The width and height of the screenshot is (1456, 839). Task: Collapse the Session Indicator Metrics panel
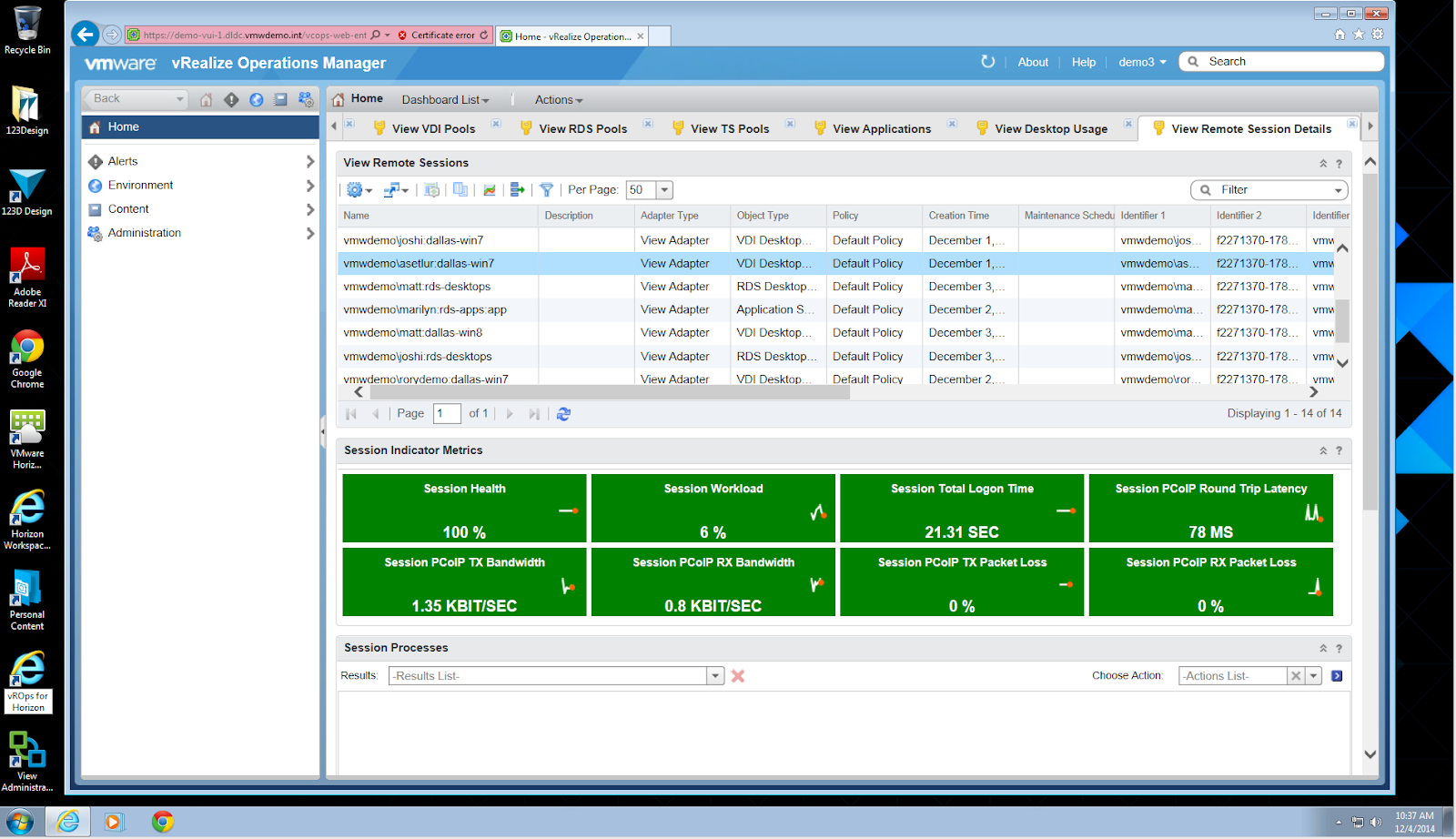tap(1323, 451)
